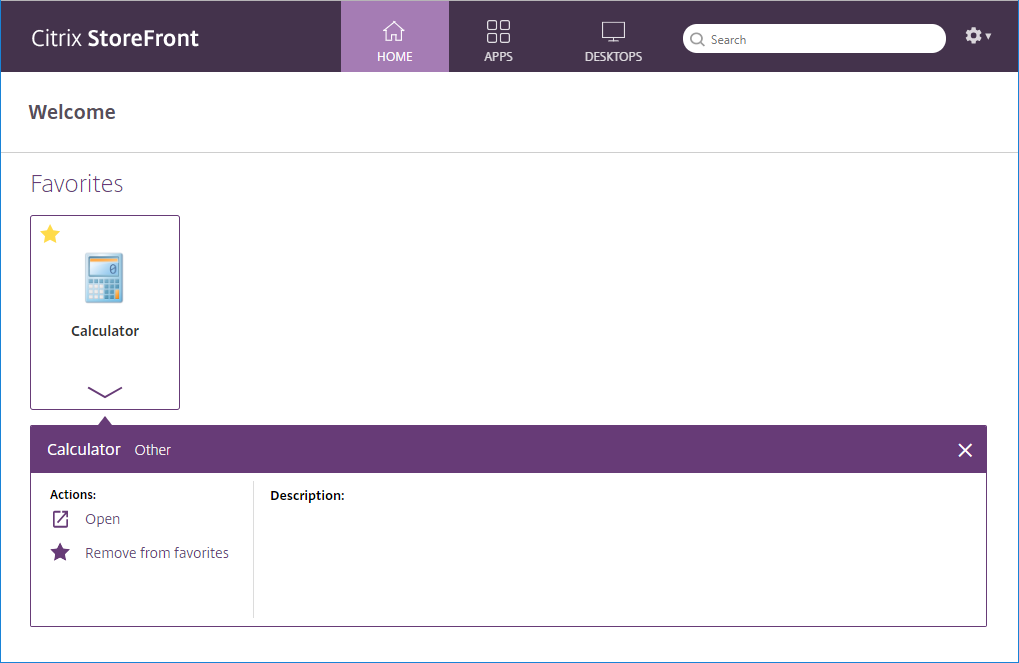Click the Open launch icon in Actions
This screenshot has width=1019, height=663.
coord(59,518)
